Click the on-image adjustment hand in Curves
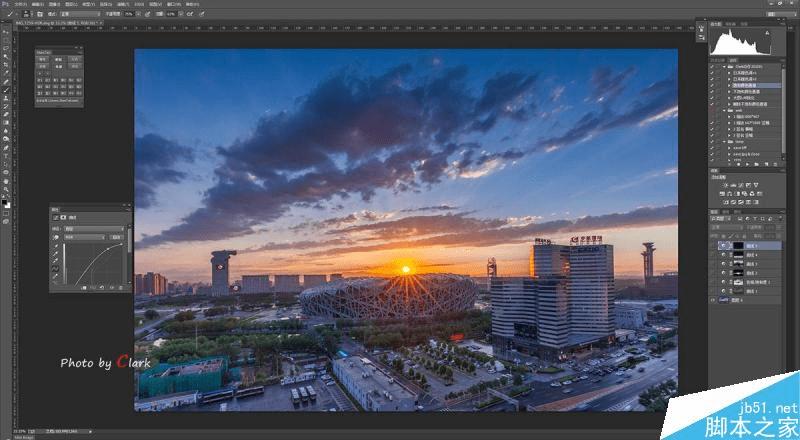800x440 pixels. (56, 237)
